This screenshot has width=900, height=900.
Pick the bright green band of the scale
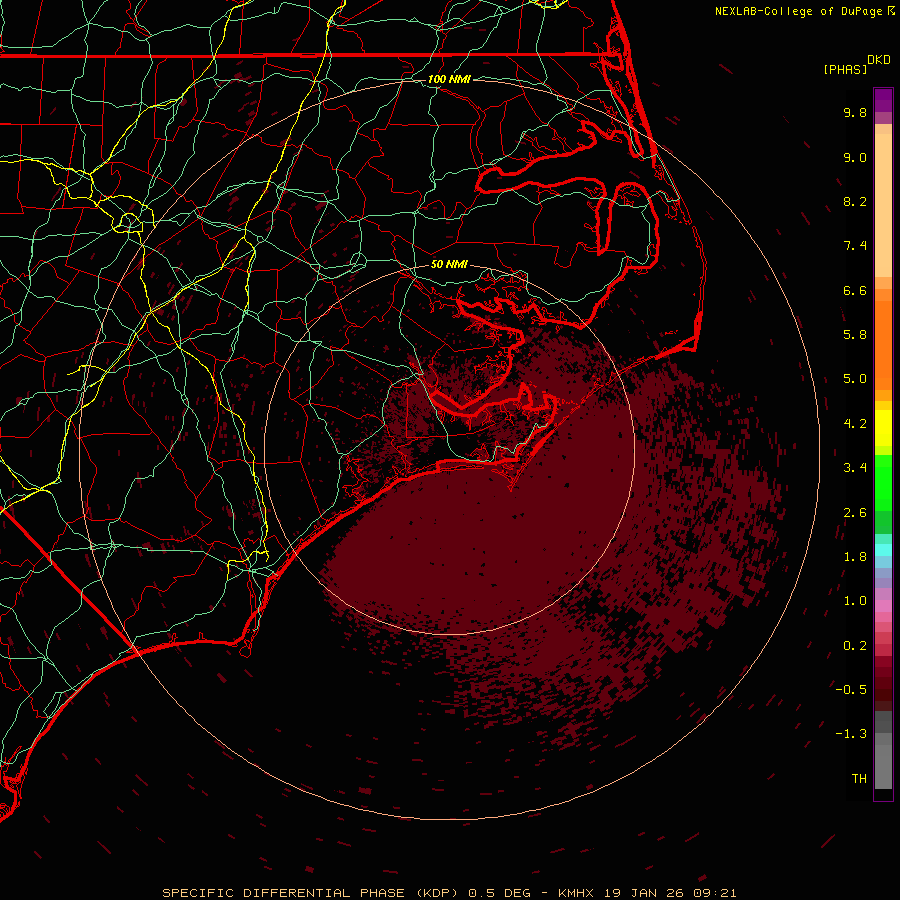coord(883,483)
